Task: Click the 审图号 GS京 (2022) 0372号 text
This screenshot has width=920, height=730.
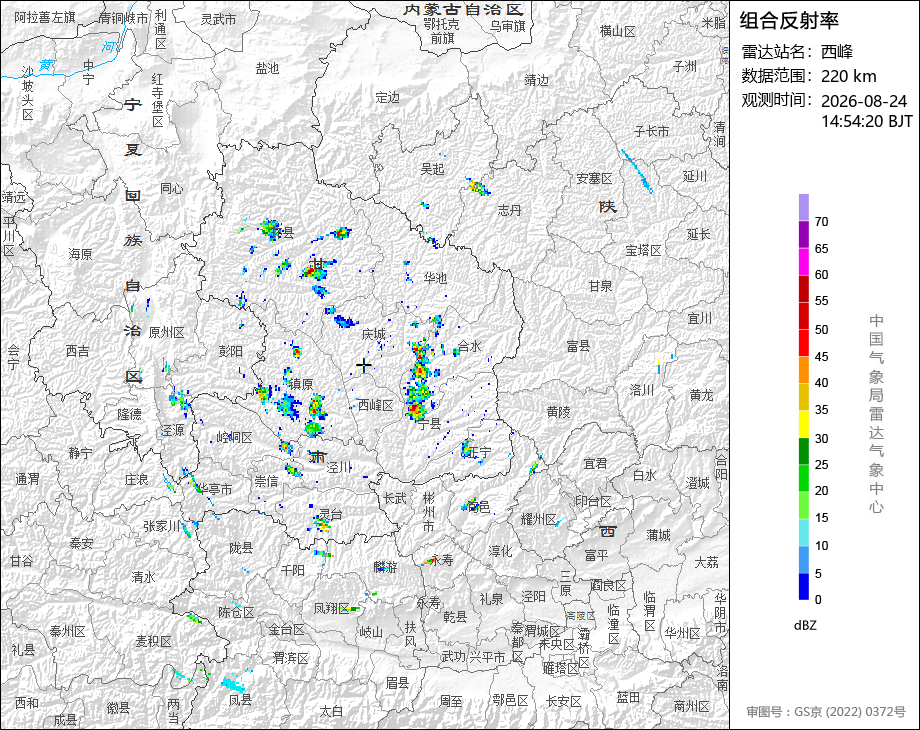Action: [x=826, y=711]
